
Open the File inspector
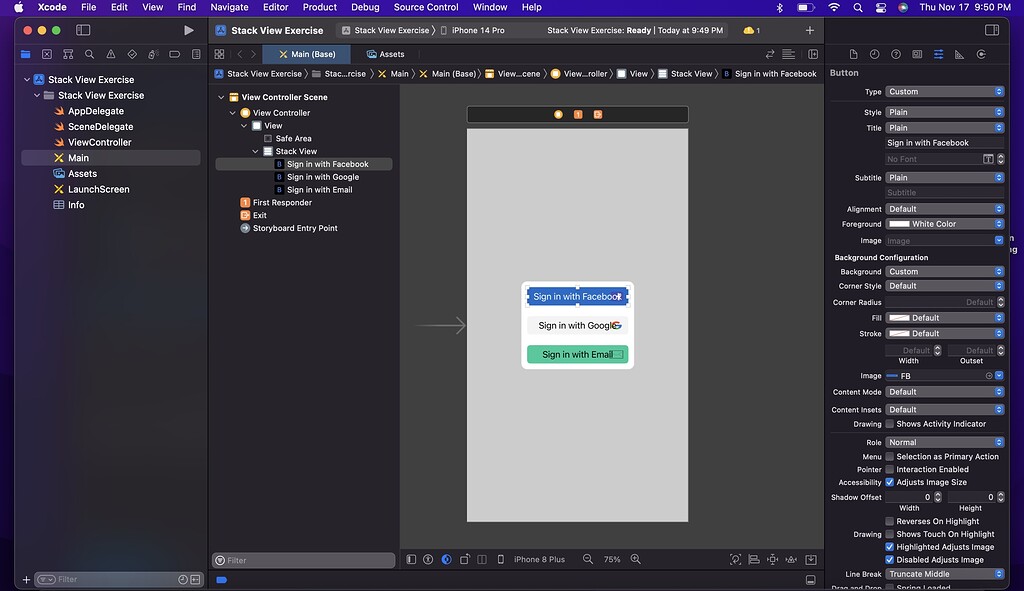coord(854,54)
